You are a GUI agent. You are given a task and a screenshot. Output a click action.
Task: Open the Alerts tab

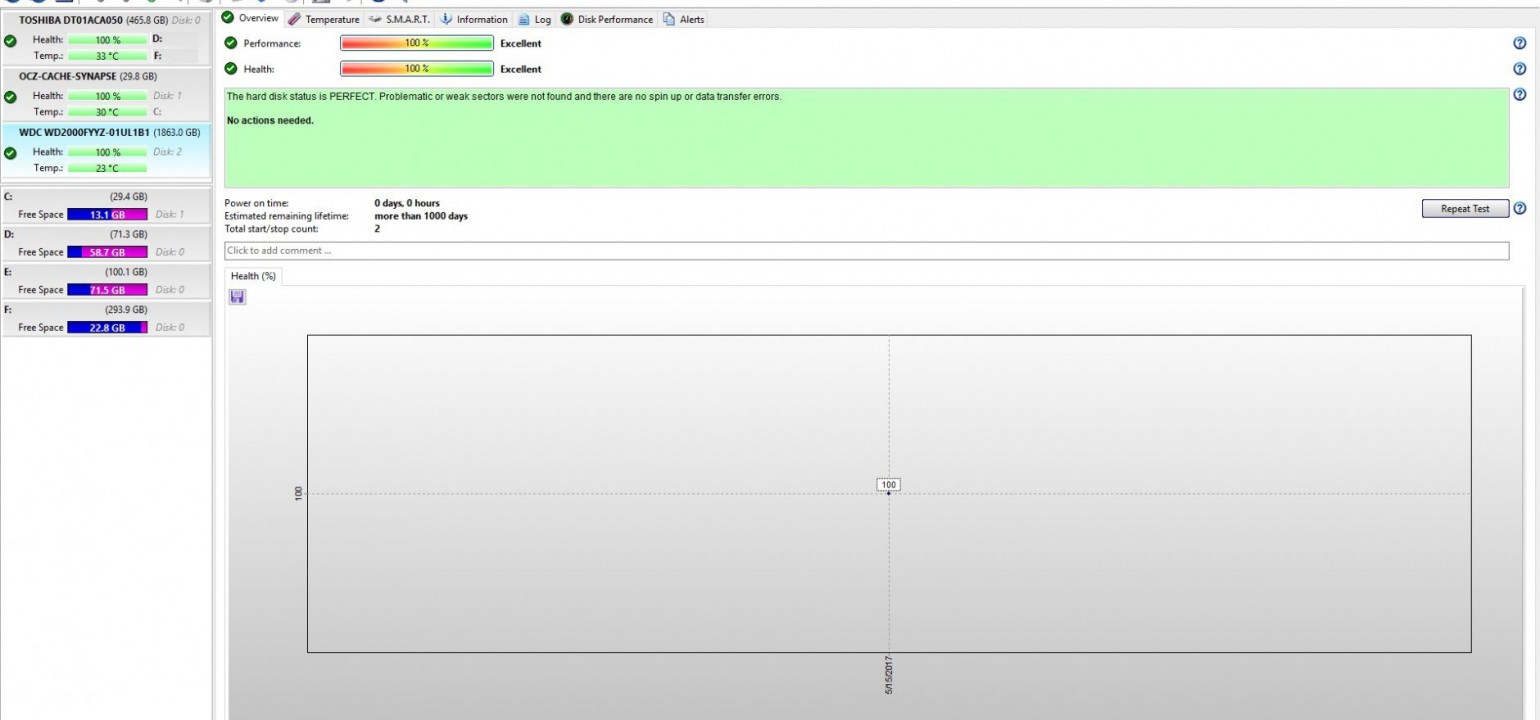(x=684, y=19)
